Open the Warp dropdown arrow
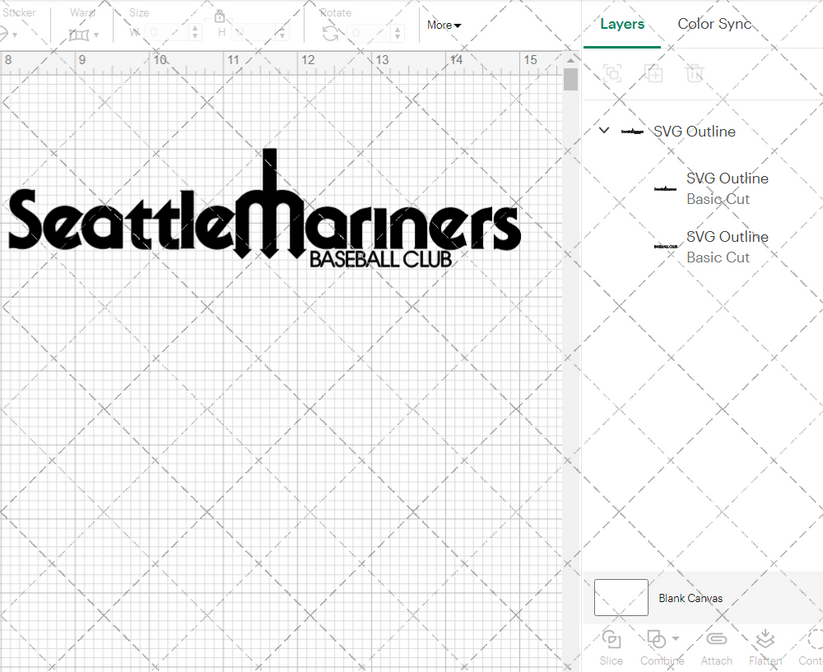 pyautogui.click(x=98, y=34)
